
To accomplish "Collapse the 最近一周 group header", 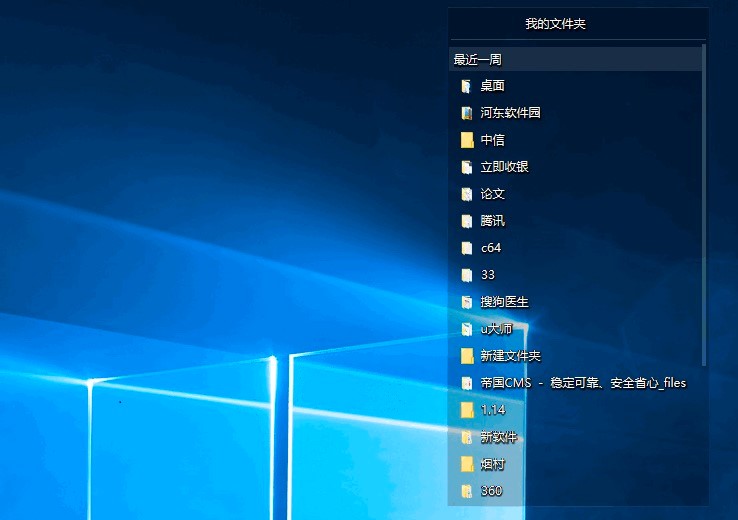I will [x=575, y=59].
